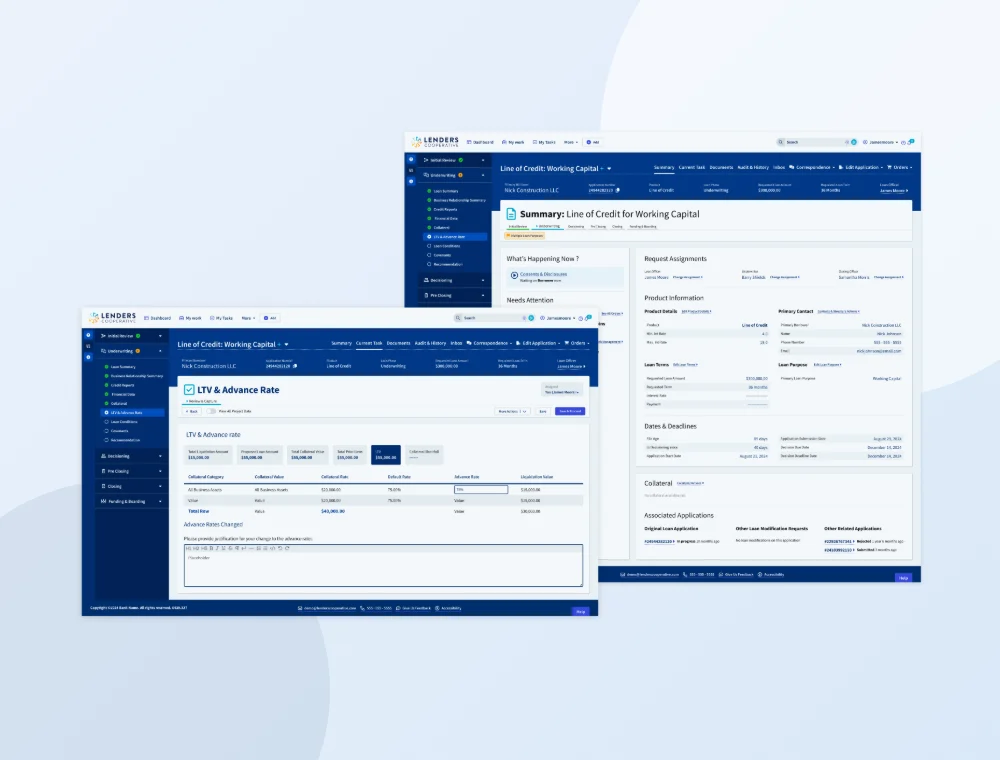Image resolution: width=1000 pixels, height=760 pixels.
Task: Click Accessibility link in front window footer
Action: (448, 608)
